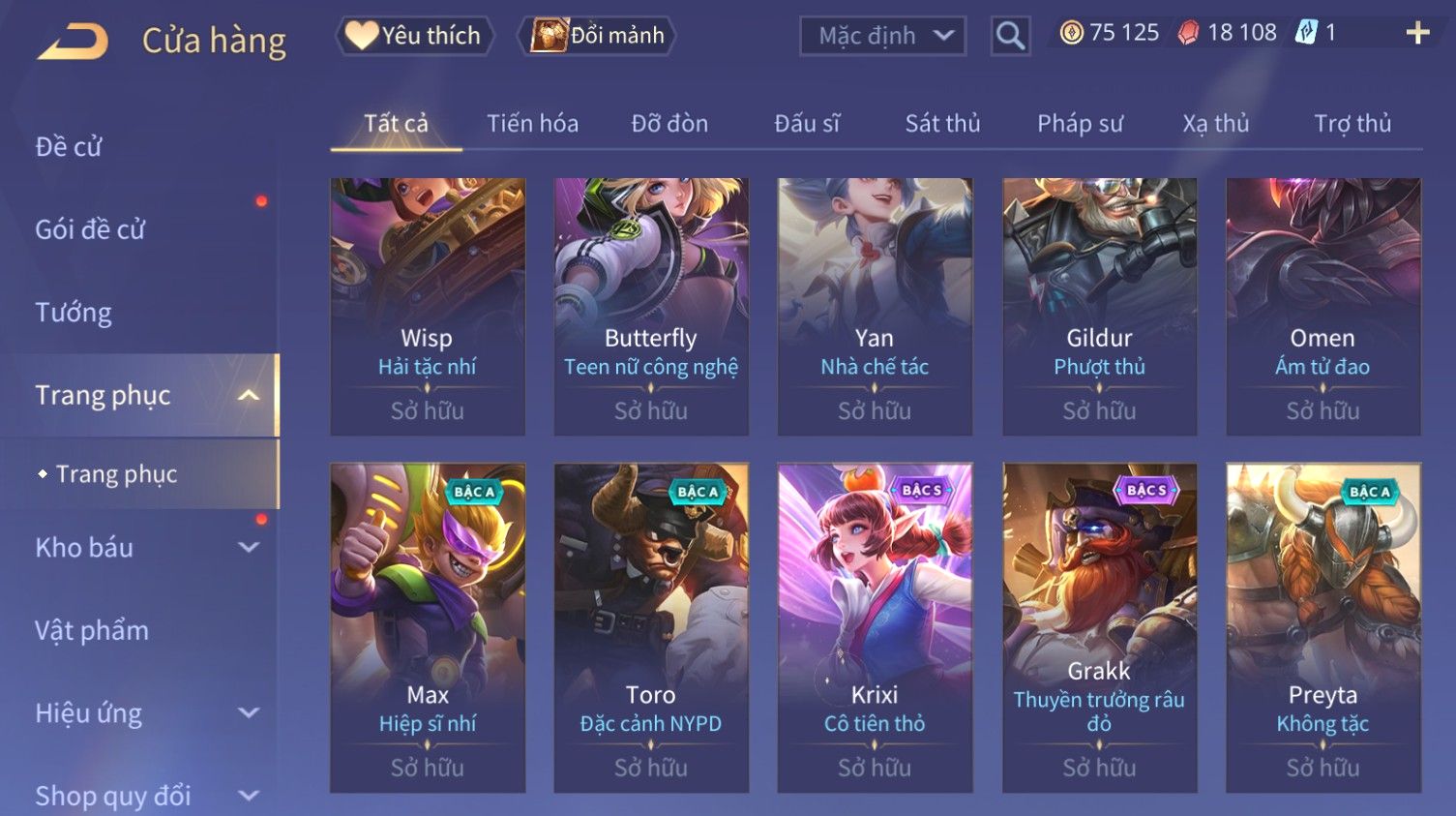The height and width of the screenshot is (816, 1456).
Task: Click the red ruby currency icon
Action: point(1189,33)
